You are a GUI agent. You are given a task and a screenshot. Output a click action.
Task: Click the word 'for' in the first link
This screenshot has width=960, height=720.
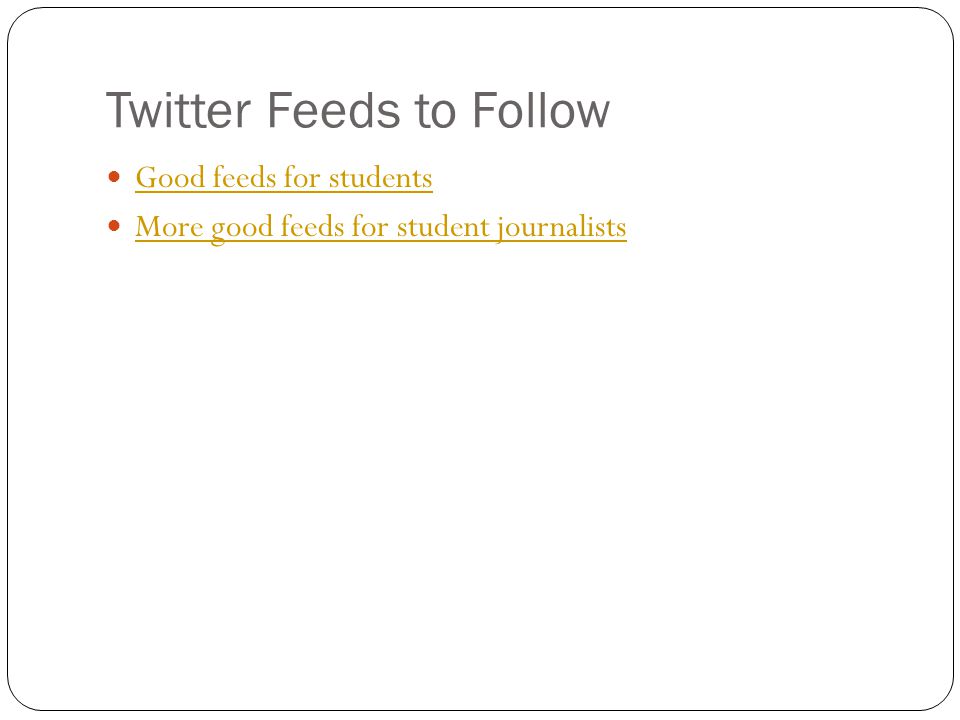tap(302, 178)
